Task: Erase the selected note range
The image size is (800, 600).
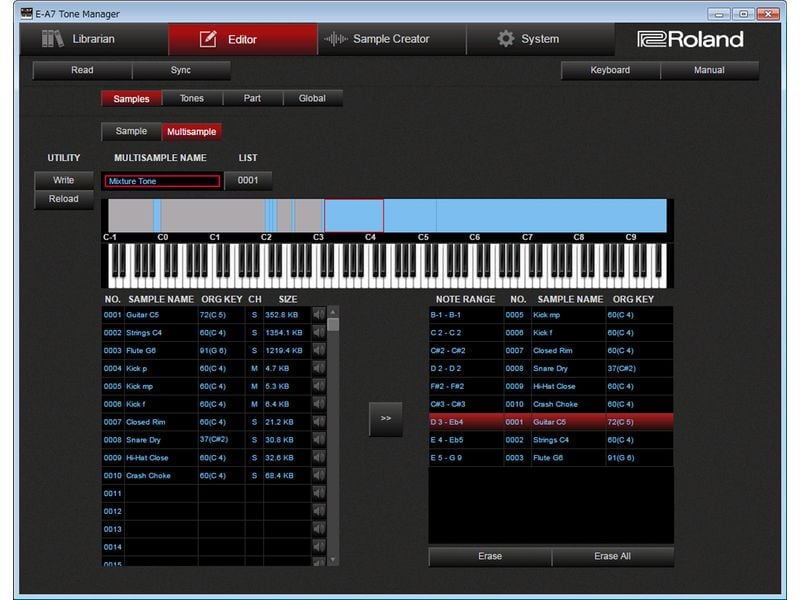Action: [x=490, y=556]
